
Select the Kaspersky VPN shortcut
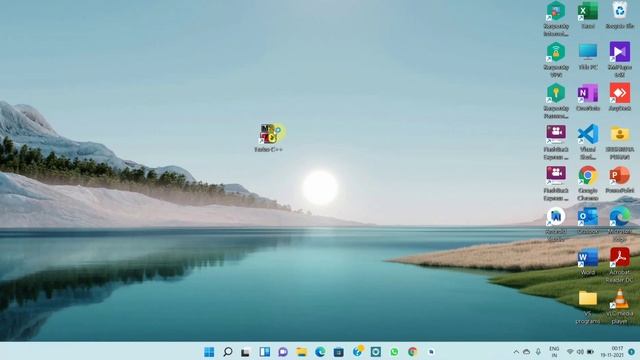[x=556, y=60]
